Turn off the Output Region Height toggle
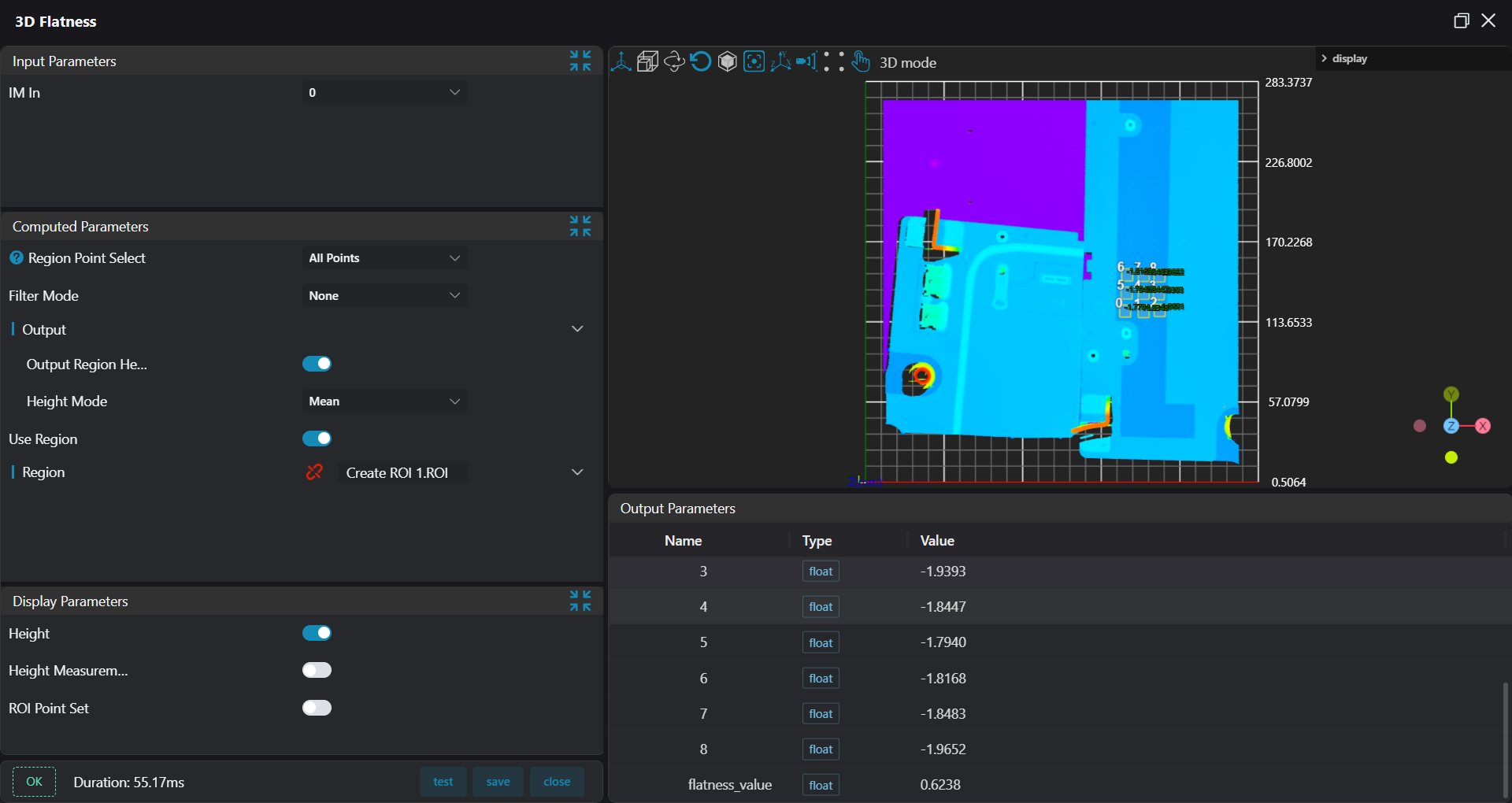Viewport: 1512px width, 803px height. [x=317, y=364]
